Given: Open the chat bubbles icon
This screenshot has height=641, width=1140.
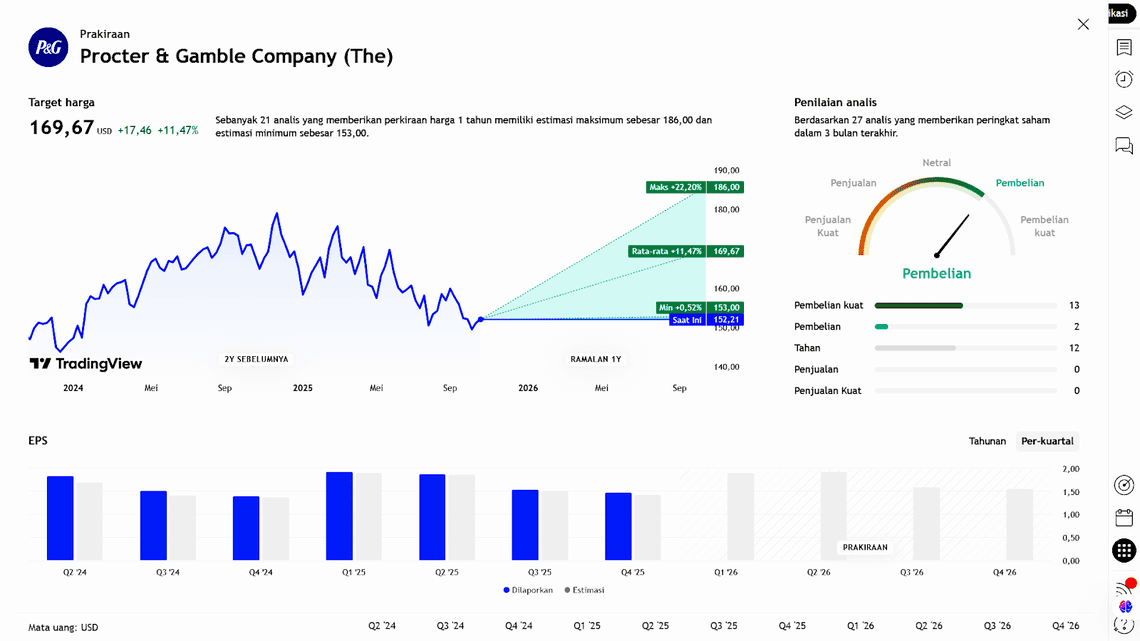Looking at the screenshot, I should coord(1124,146).
